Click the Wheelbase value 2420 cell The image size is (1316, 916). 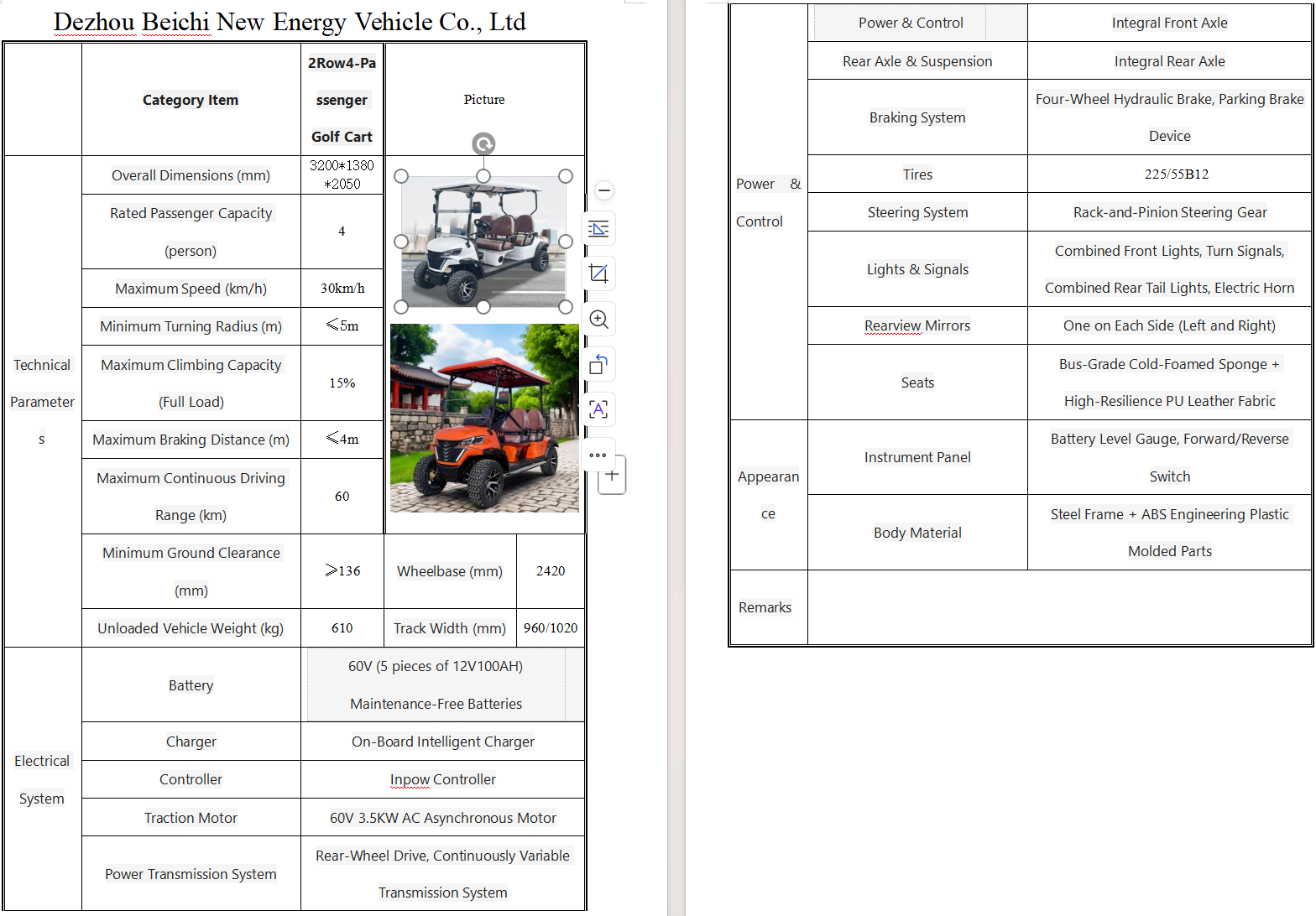point(551,571)
